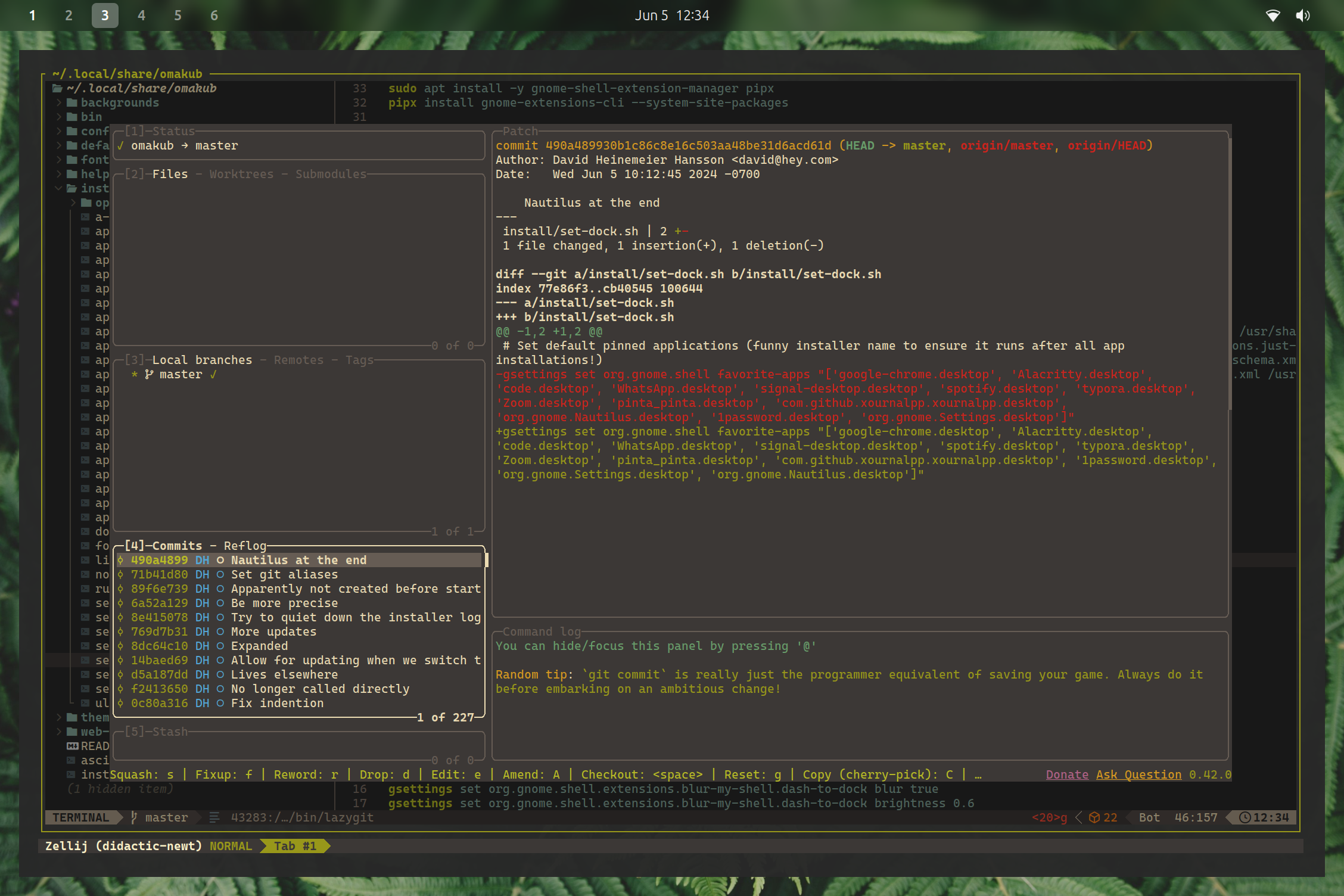1344x896 pixels.
Task: Select commit 'Set git aliases'
Action: click(284, 574)
